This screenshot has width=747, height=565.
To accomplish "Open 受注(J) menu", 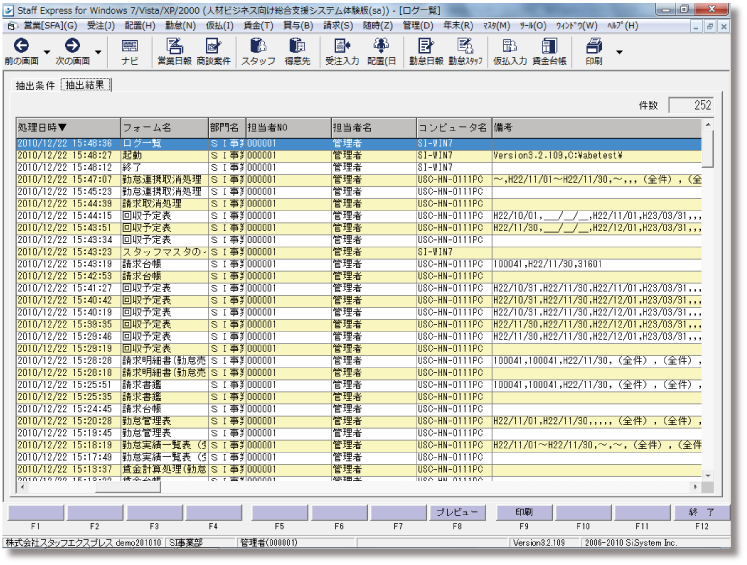I will click(x=101, y=26).
